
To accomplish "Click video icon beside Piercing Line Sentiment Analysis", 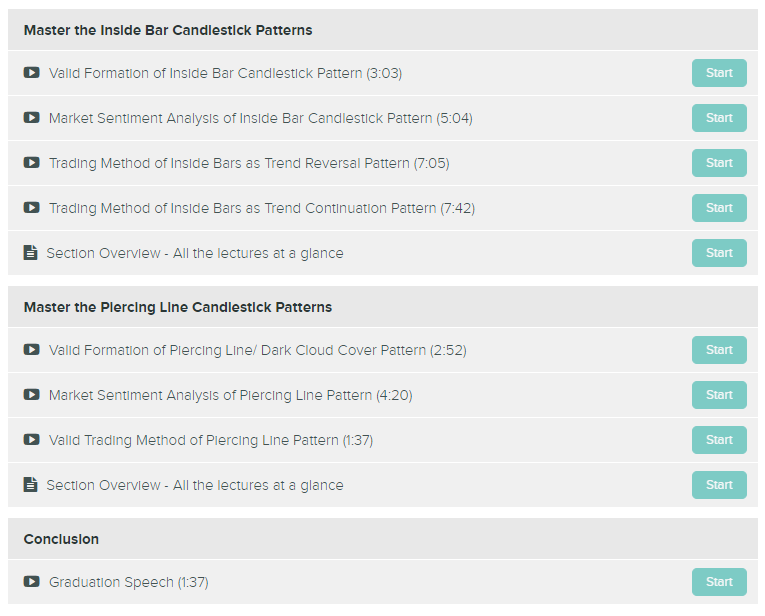I will [32, 395].
